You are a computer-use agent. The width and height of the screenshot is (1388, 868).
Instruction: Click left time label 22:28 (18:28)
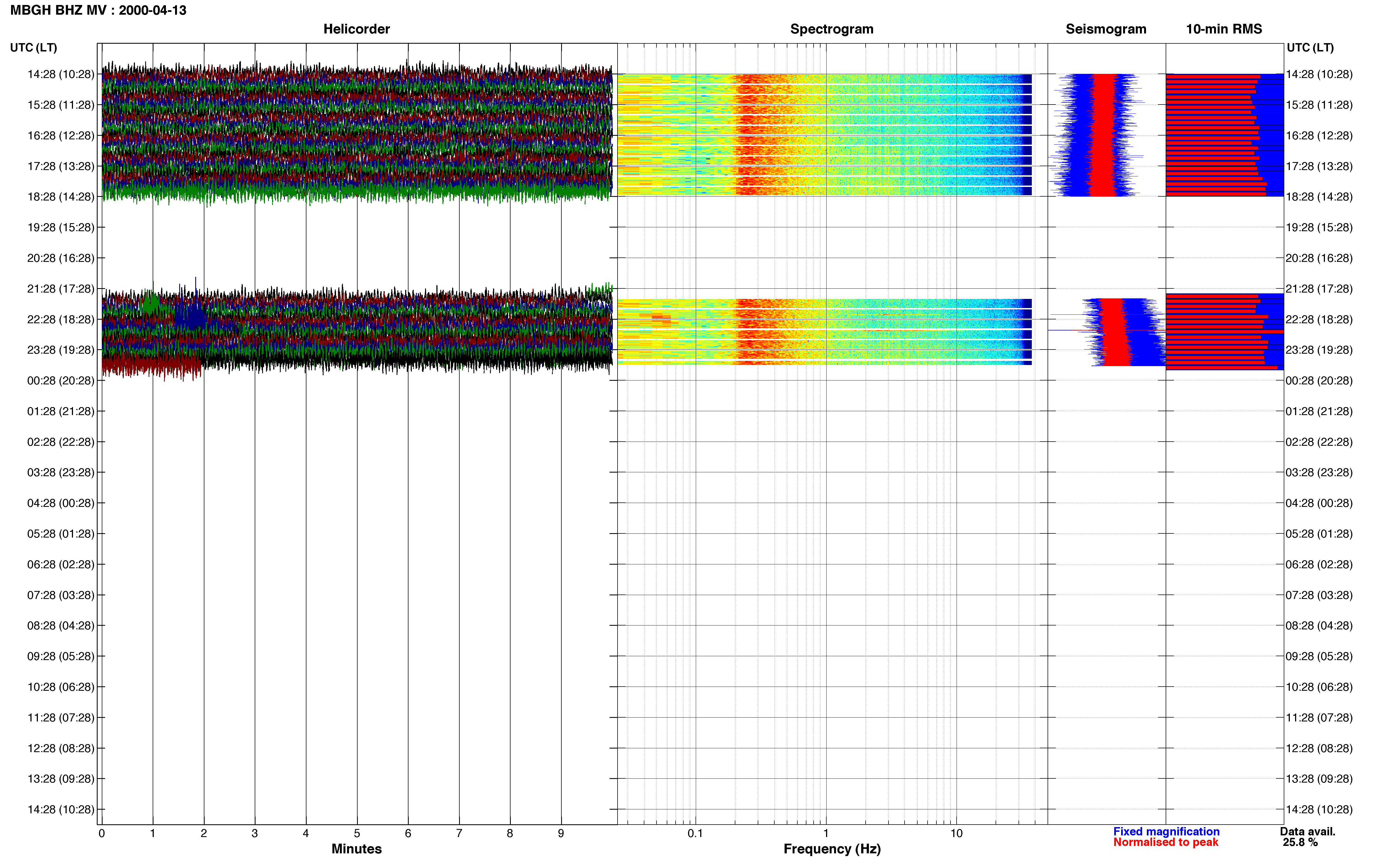[x=61, y=319]
